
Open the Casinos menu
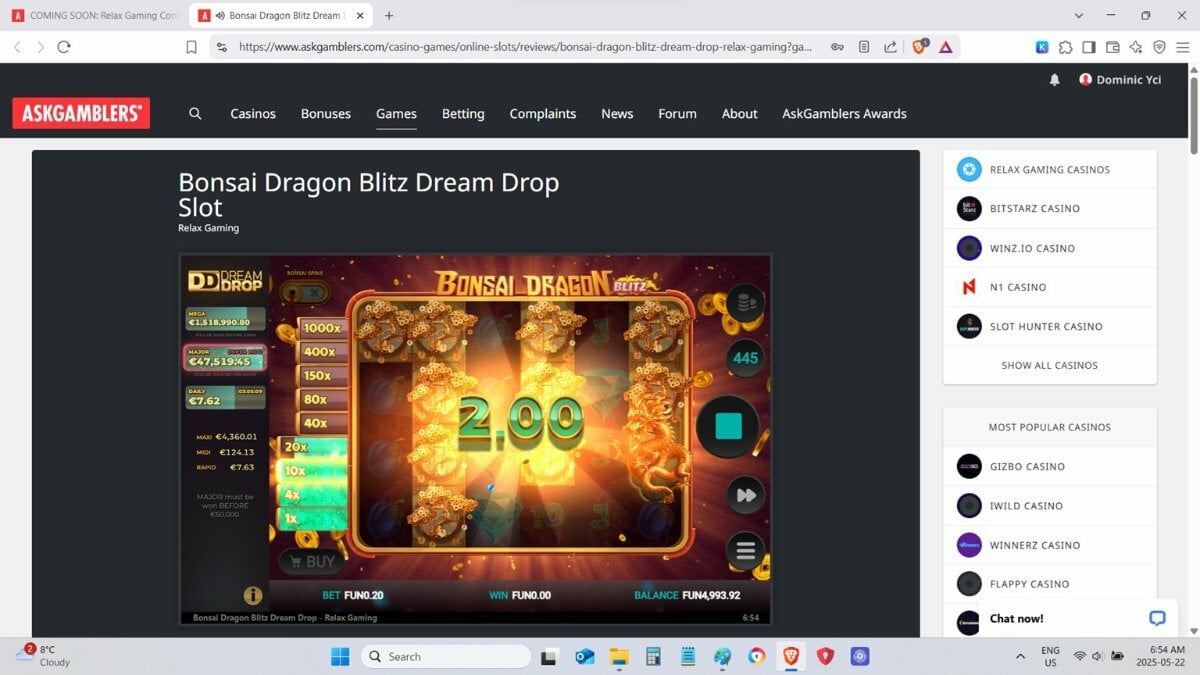click(x=253, y=114)
